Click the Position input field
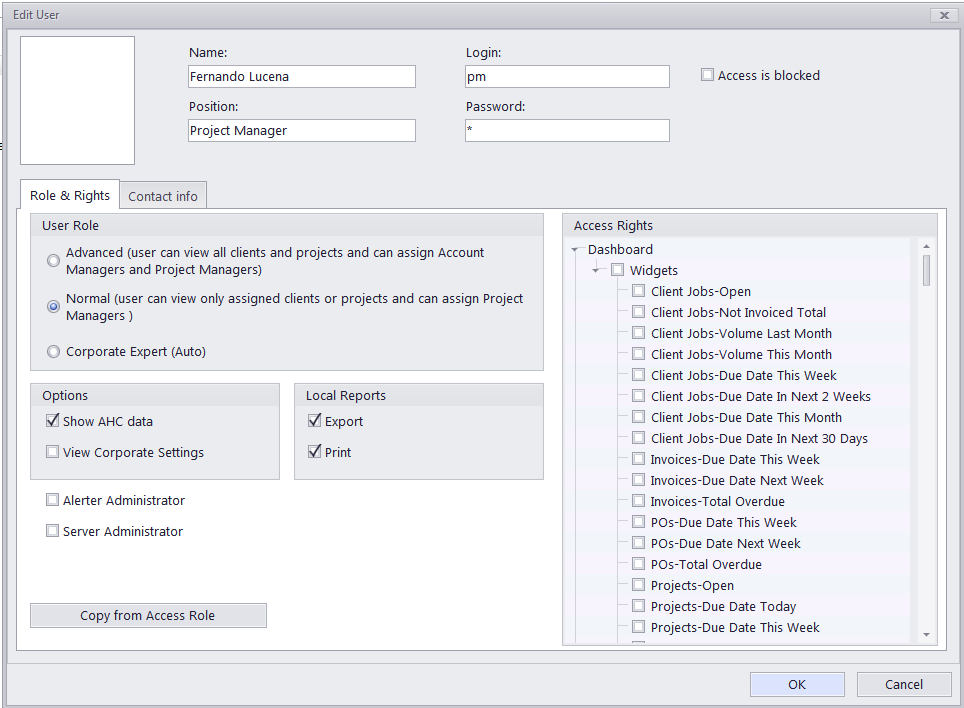The width and height of the screenshot is (964, 708). 302,130
